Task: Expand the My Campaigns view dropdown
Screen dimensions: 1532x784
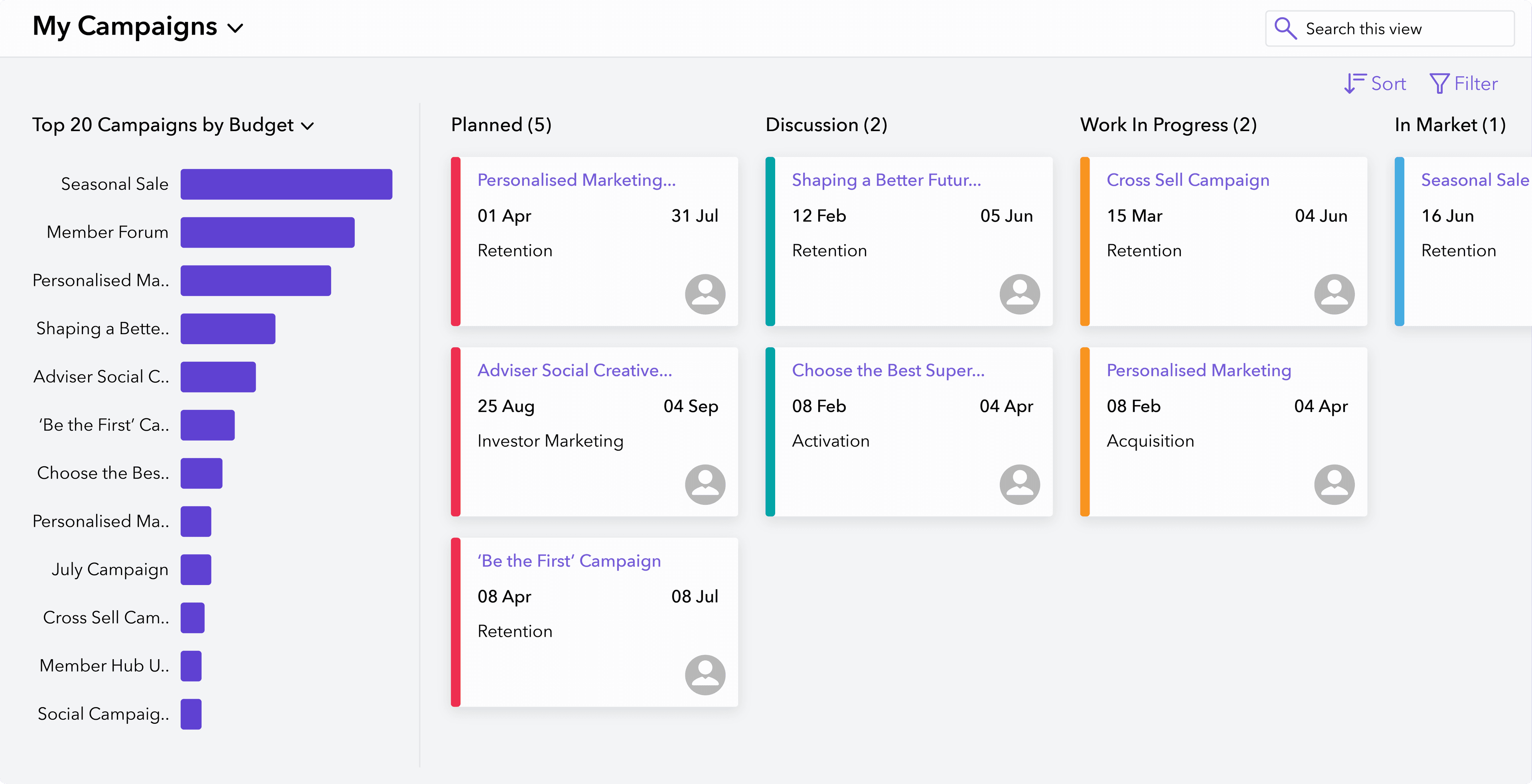Action: [235, 28]
